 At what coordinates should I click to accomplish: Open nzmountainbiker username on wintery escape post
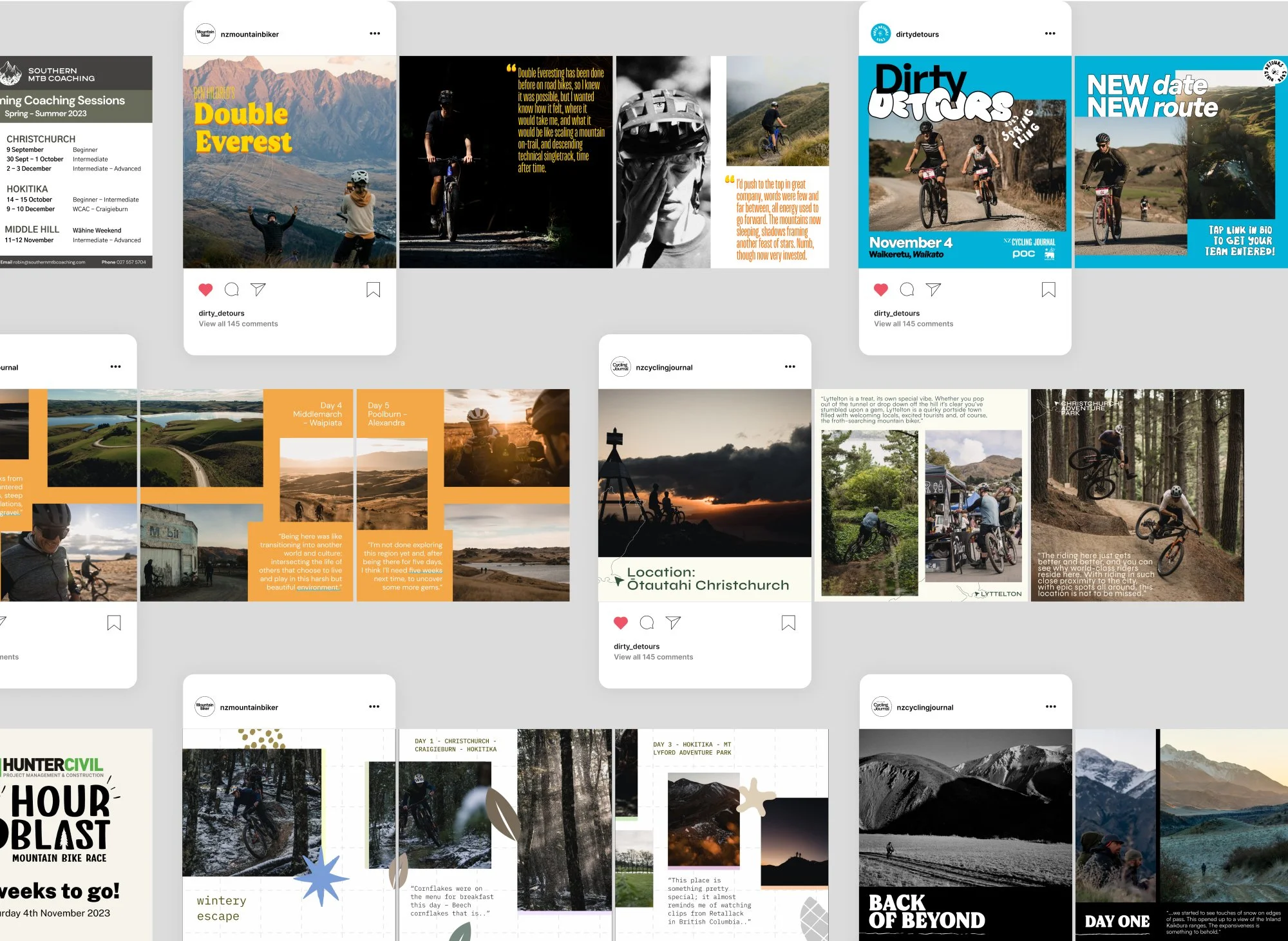pyautogui.click(x=249, y=707)
